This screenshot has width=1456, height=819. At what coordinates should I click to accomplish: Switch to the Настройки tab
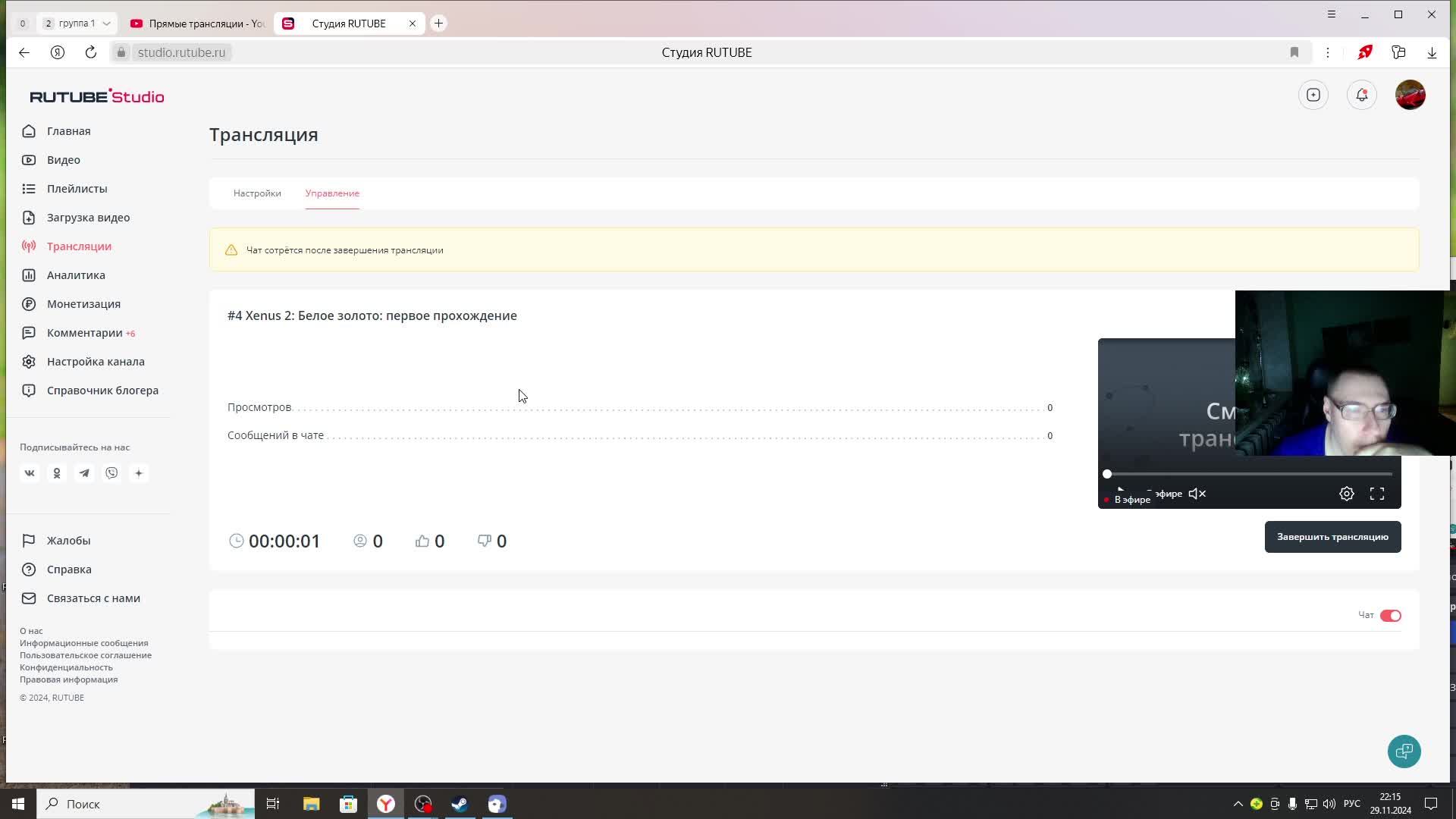(x=257, y=193)
